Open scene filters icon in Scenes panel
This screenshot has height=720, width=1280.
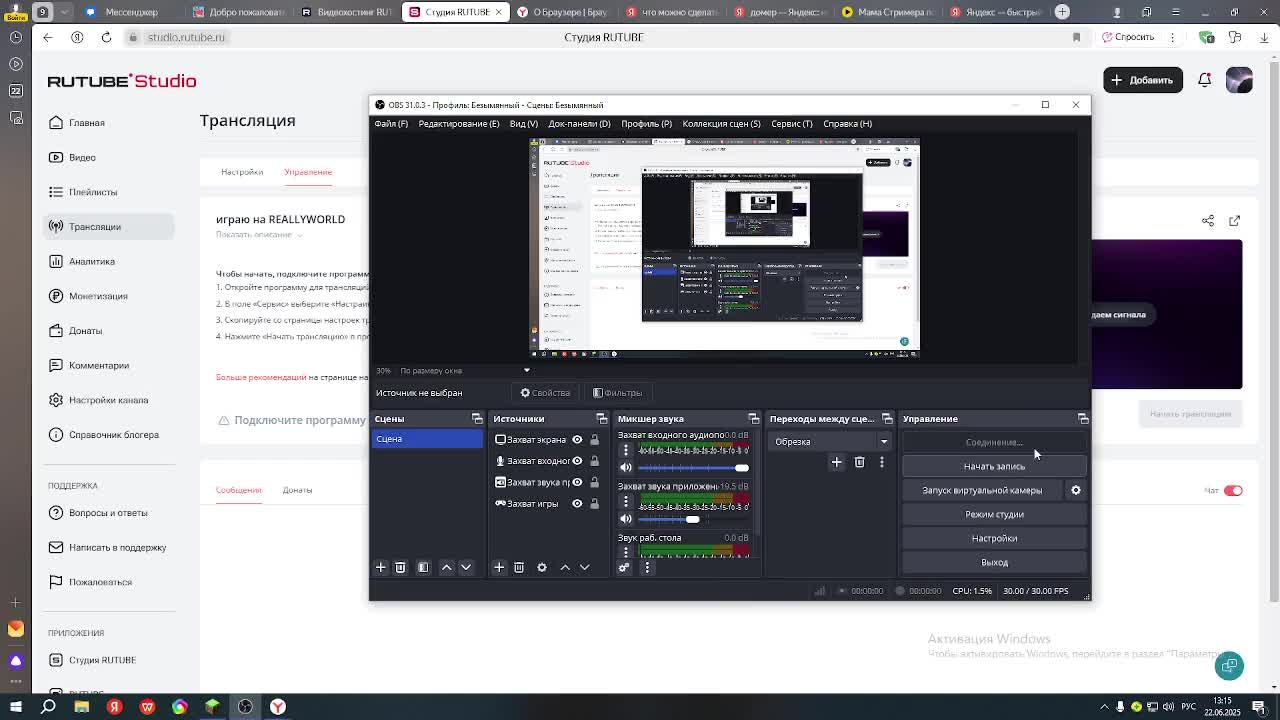click(x=423, y=567)
